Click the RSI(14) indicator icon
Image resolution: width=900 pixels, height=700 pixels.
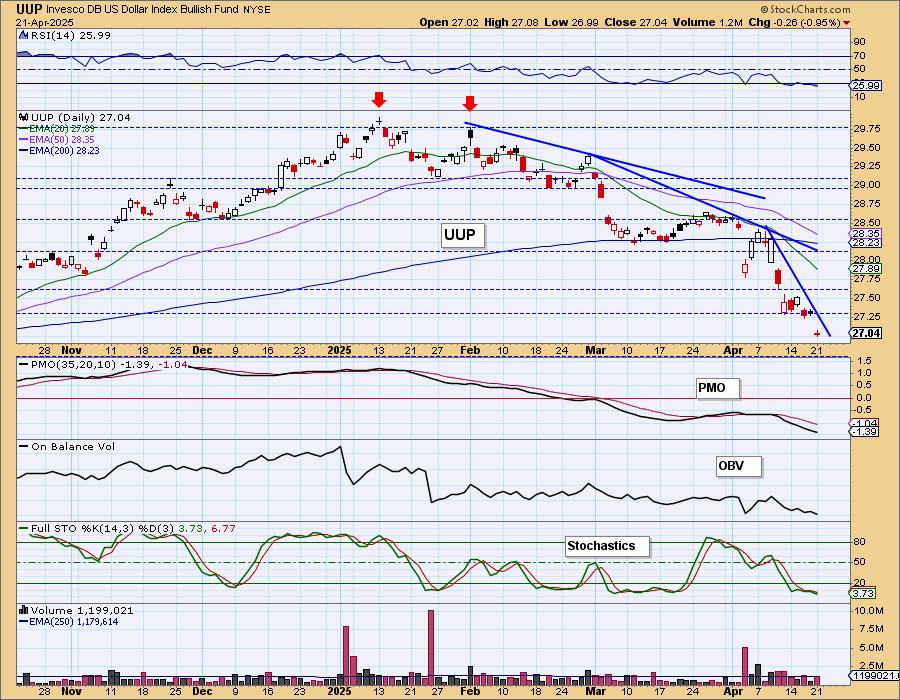click(x=23, y=35)
